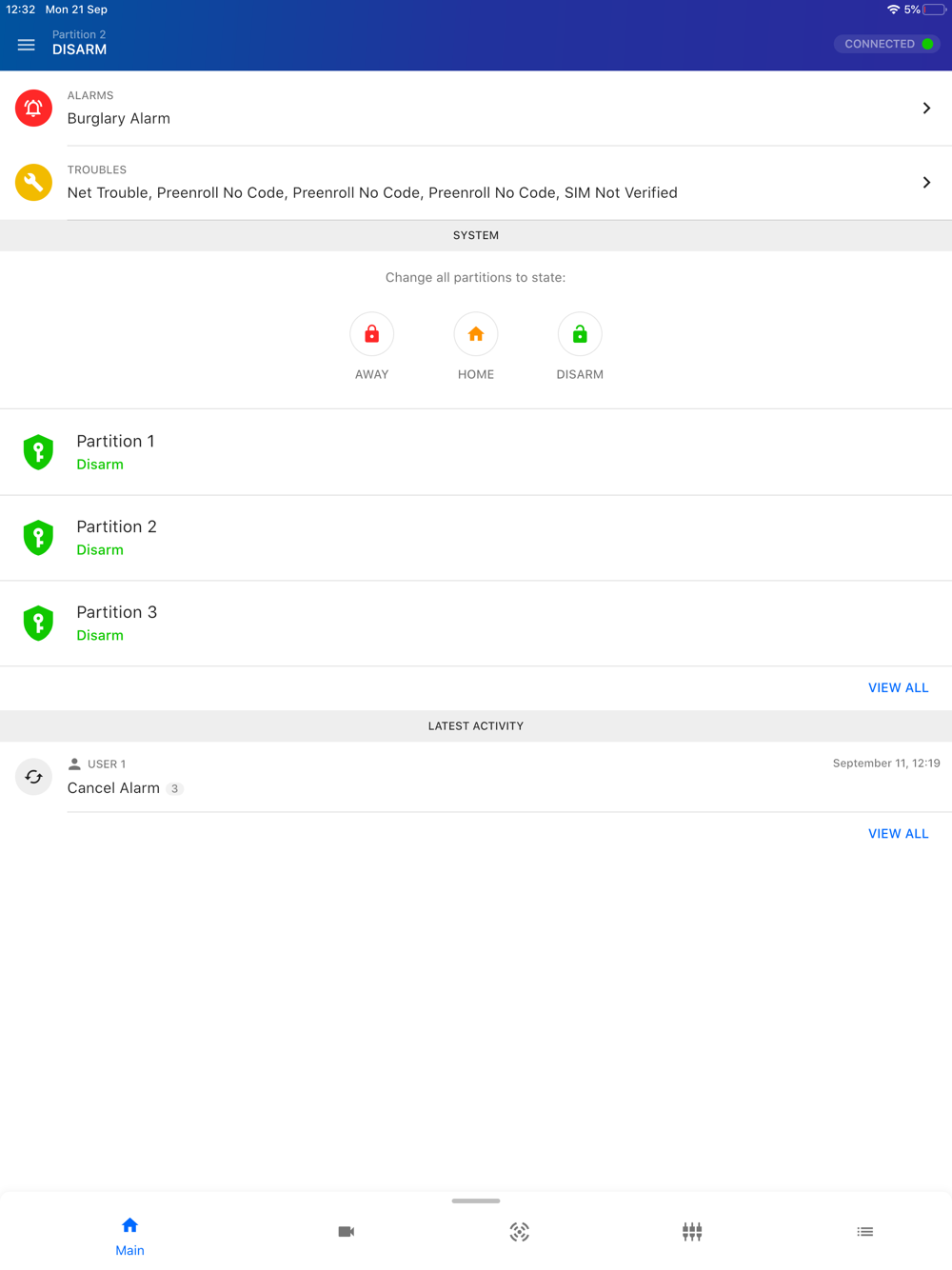The image size is (952, 1270).
Task: Tap the red burglary alarm bell icon
Action: click(33, 108)
